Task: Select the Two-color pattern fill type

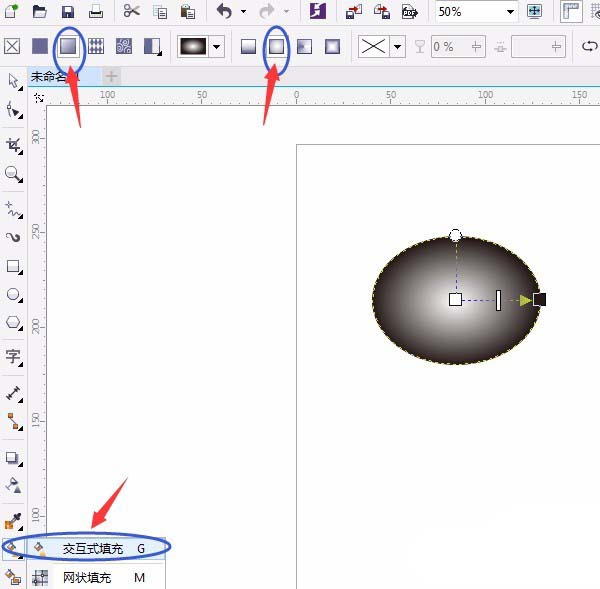Action: (152, 47)
